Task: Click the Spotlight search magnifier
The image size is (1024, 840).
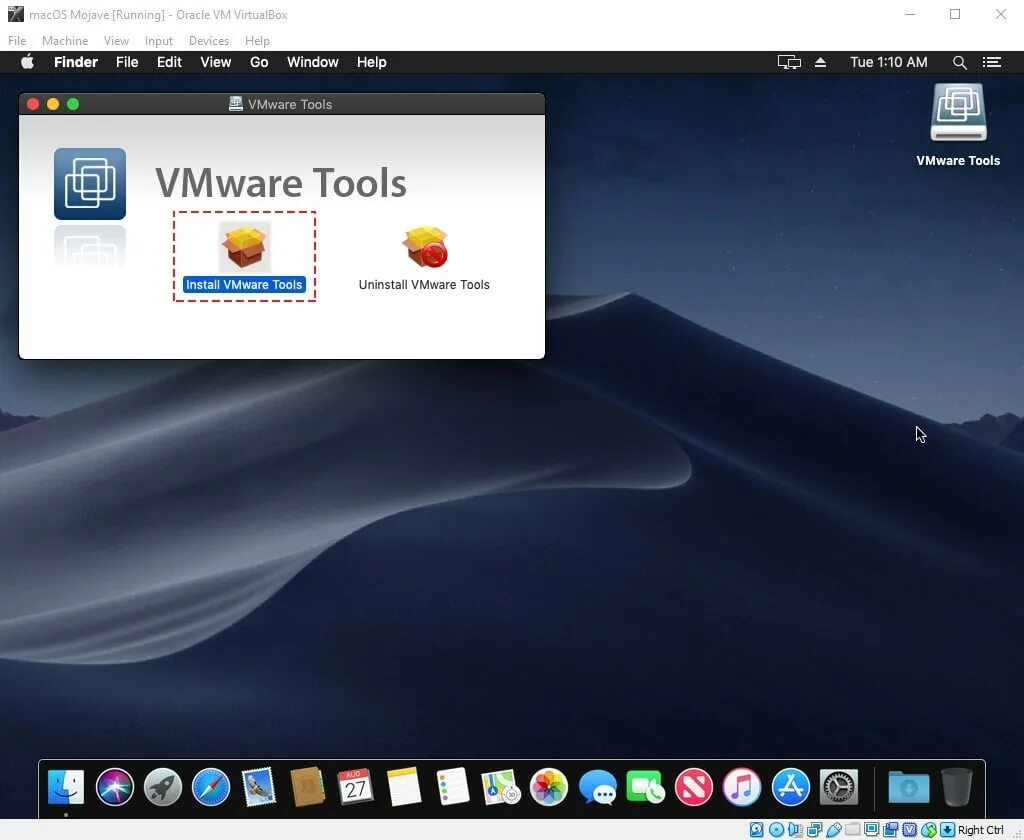Action: coord(959,62)
